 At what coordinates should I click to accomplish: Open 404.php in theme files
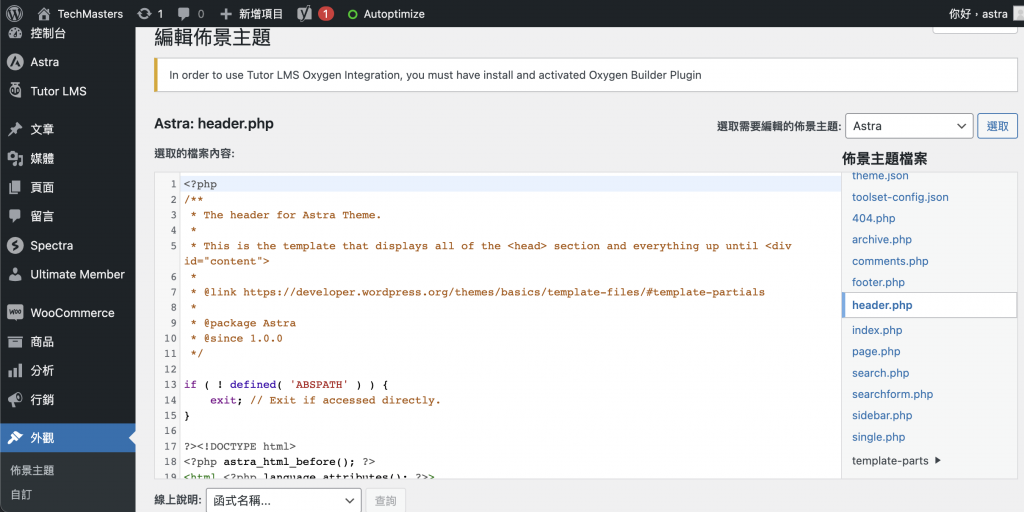873,218
